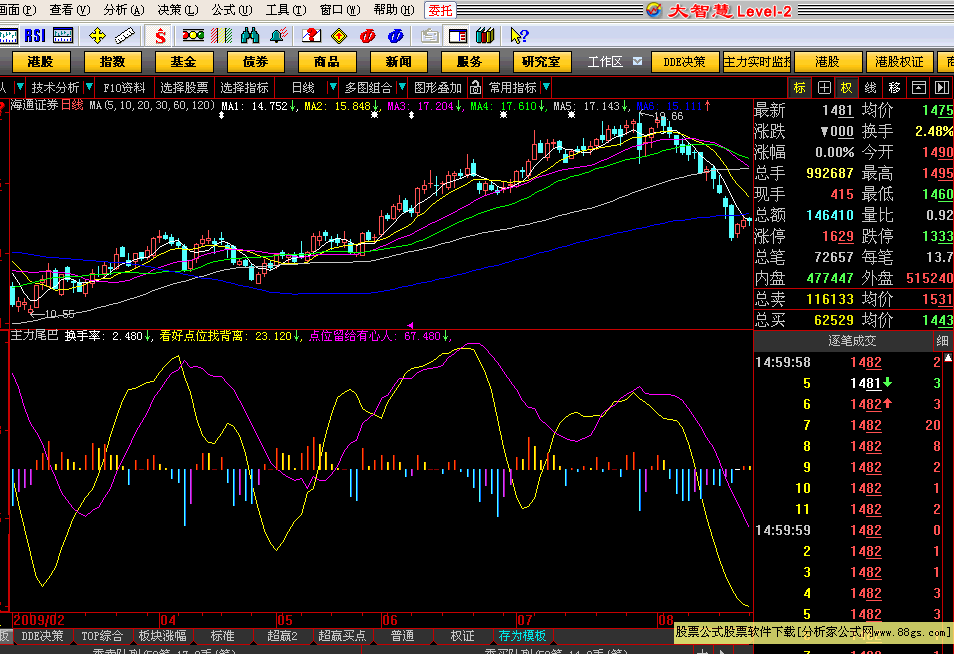
Task: Switch to the TOP综合 bottom tab
Action: [x=102, y=636]
